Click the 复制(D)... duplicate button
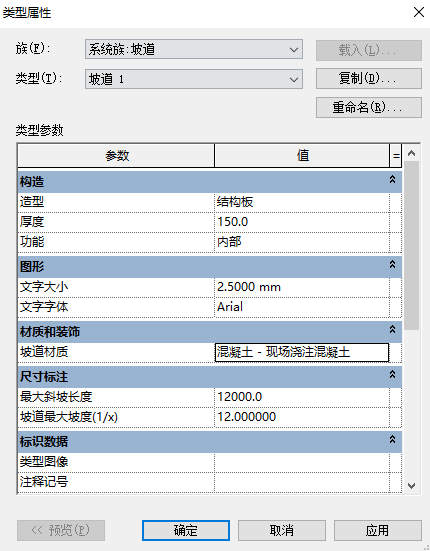The width and height of the screenshot is (430, 551). point(369,78)
